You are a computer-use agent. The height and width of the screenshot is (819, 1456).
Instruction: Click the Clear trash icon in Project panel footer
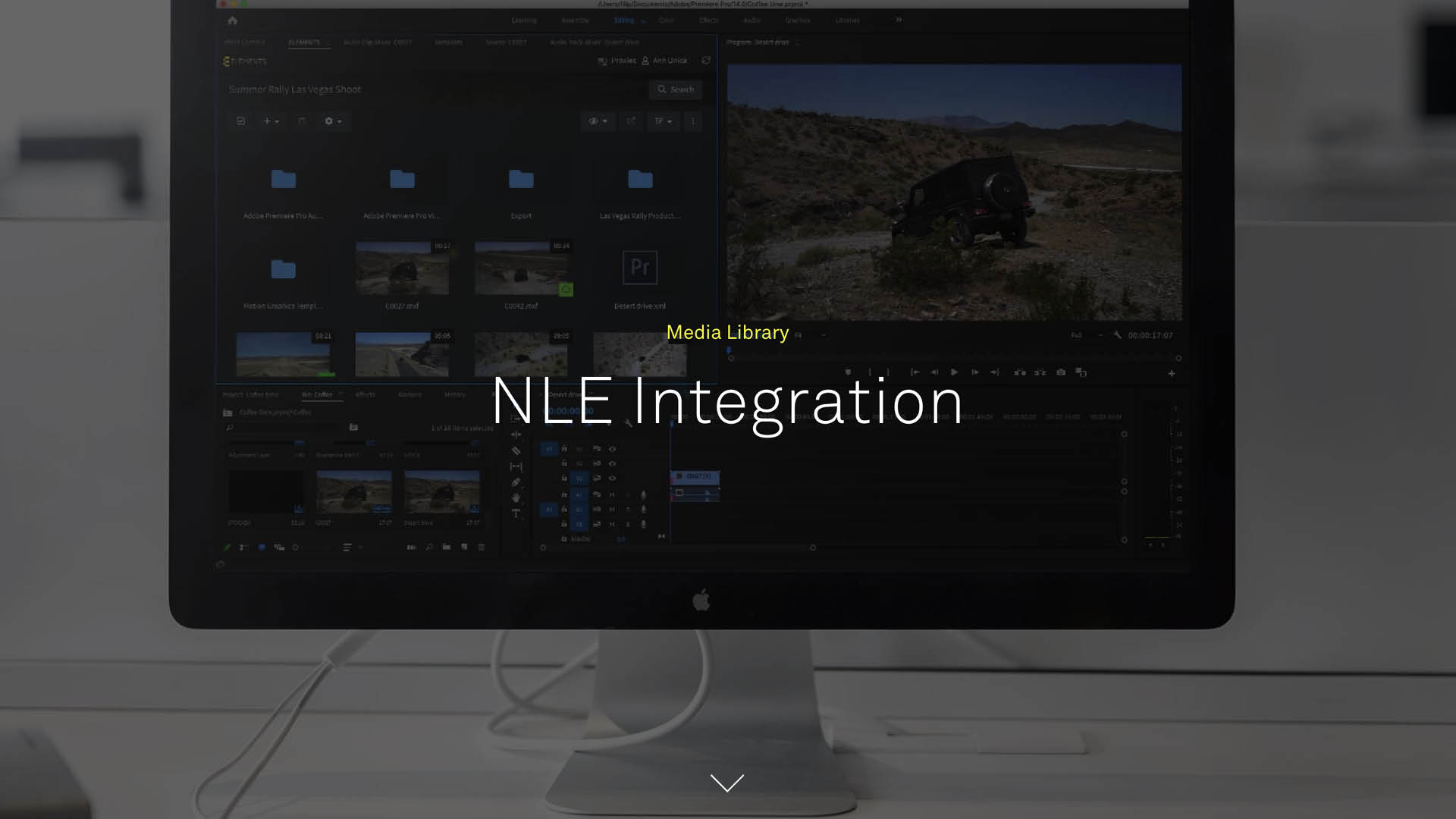(x=481, y=547)
